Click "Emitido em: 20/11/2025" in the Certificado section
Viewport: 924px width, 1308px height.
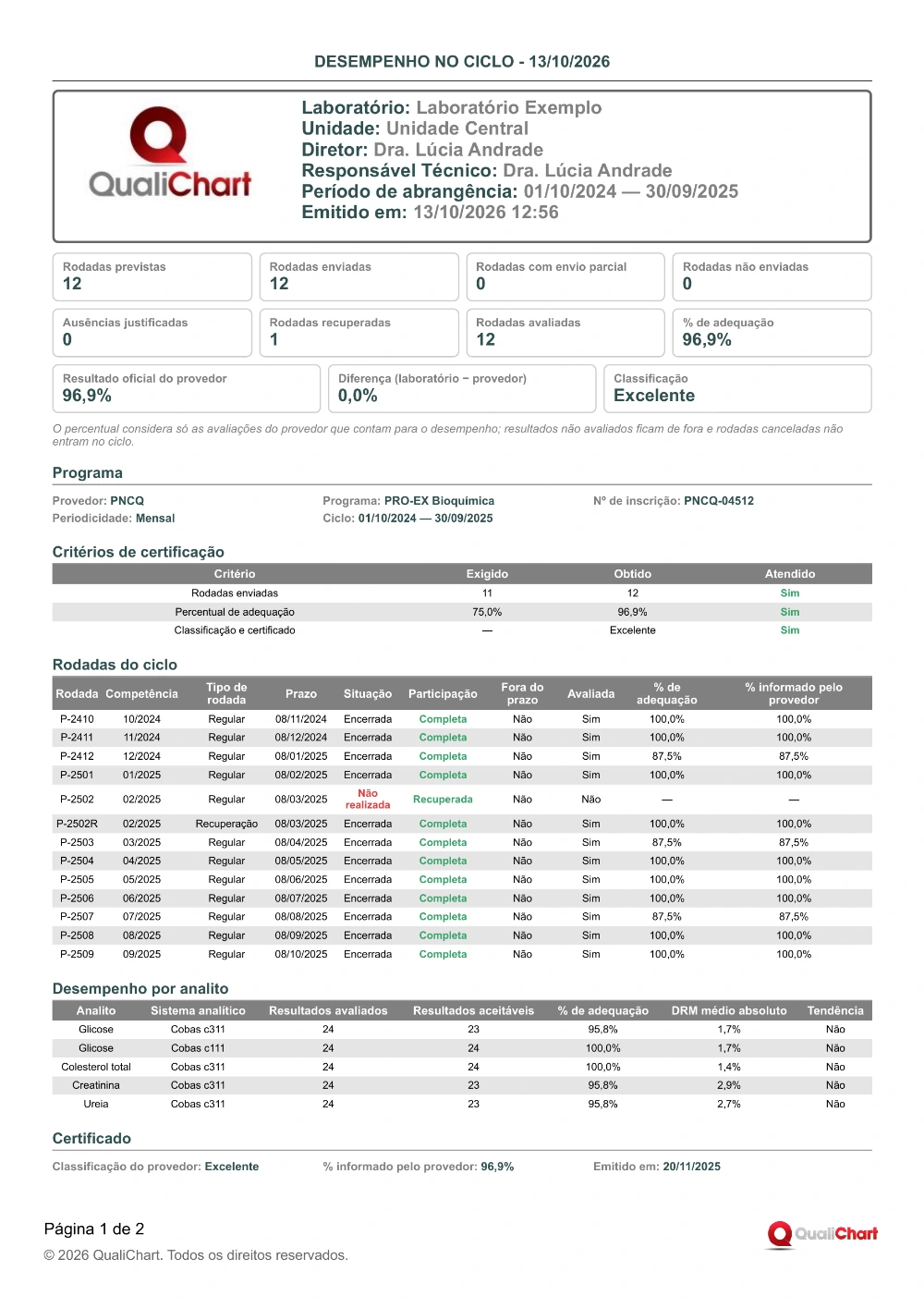tap(657, 1167)
